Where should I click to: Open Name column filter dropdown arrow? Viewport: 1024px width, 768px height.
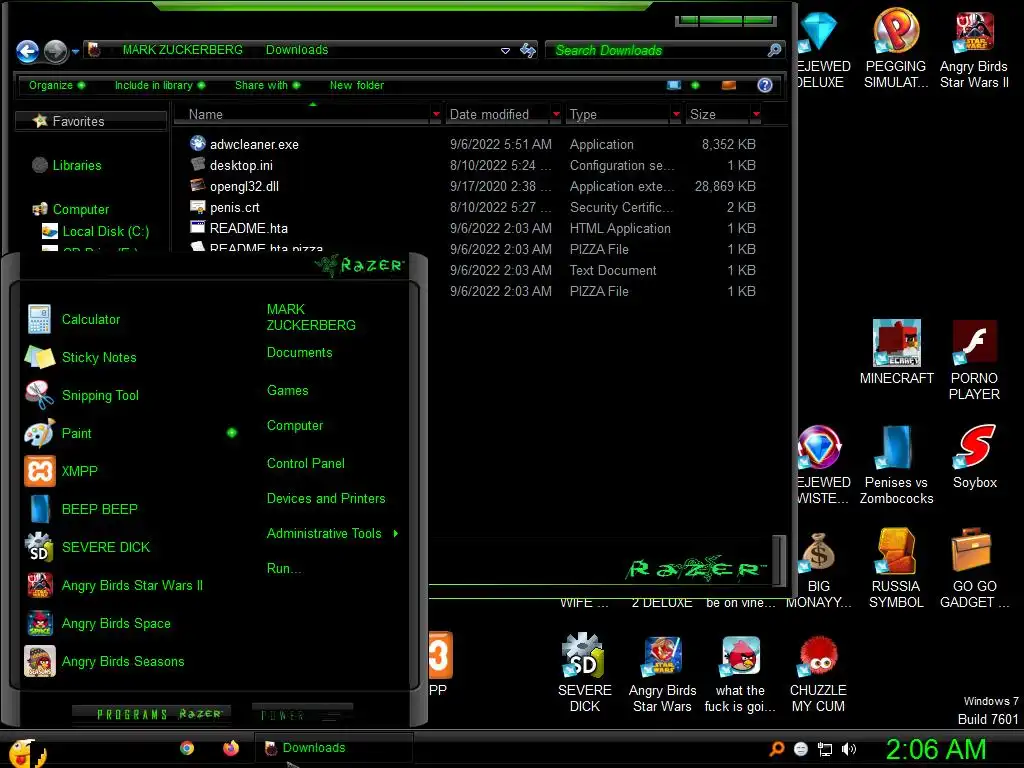pyautogui.click(x=436, y=114)
